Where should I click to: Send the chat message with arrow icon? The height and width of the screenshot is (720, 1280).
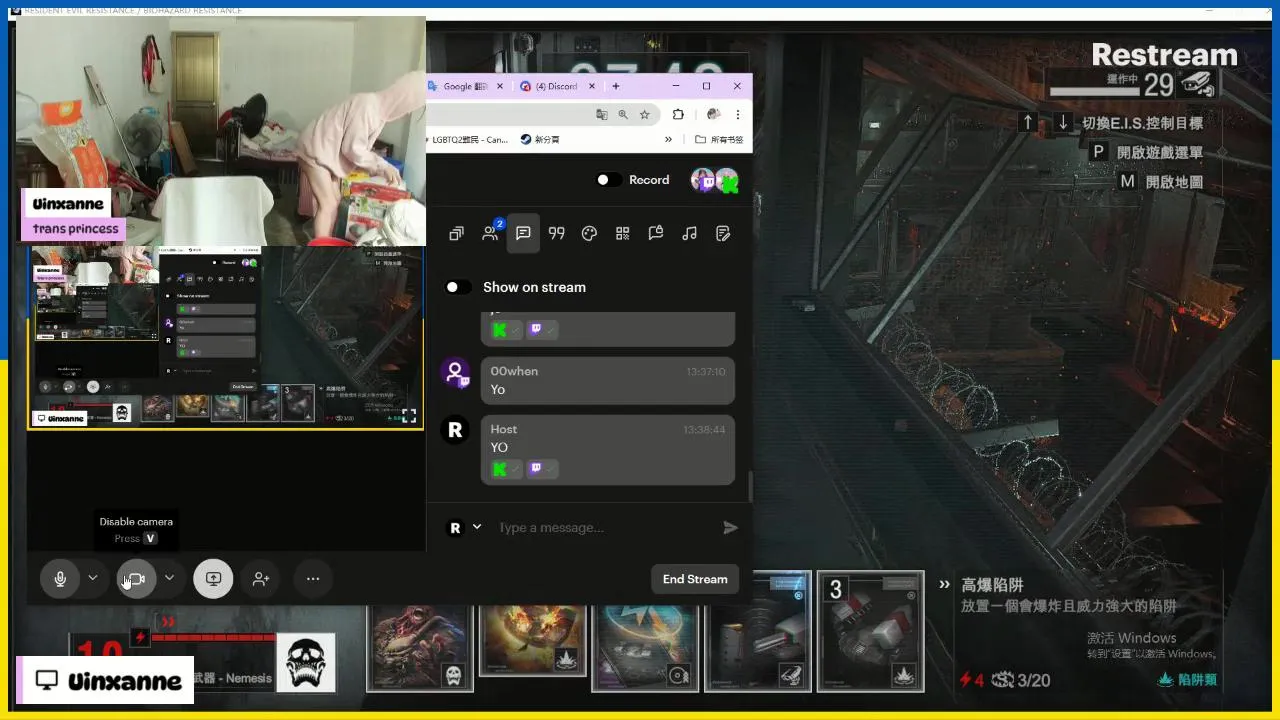coord(730,527)
